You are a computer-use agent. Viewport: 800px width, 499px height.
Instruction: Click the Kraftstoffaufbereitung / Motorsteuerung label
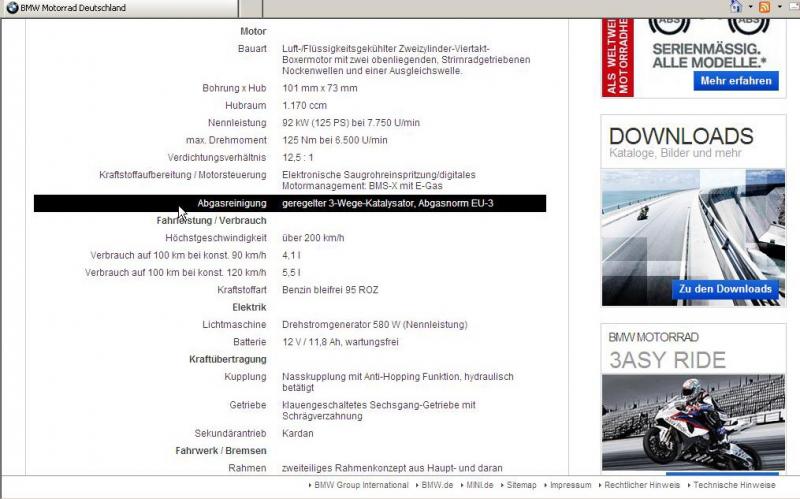click(x=183, y=175)
